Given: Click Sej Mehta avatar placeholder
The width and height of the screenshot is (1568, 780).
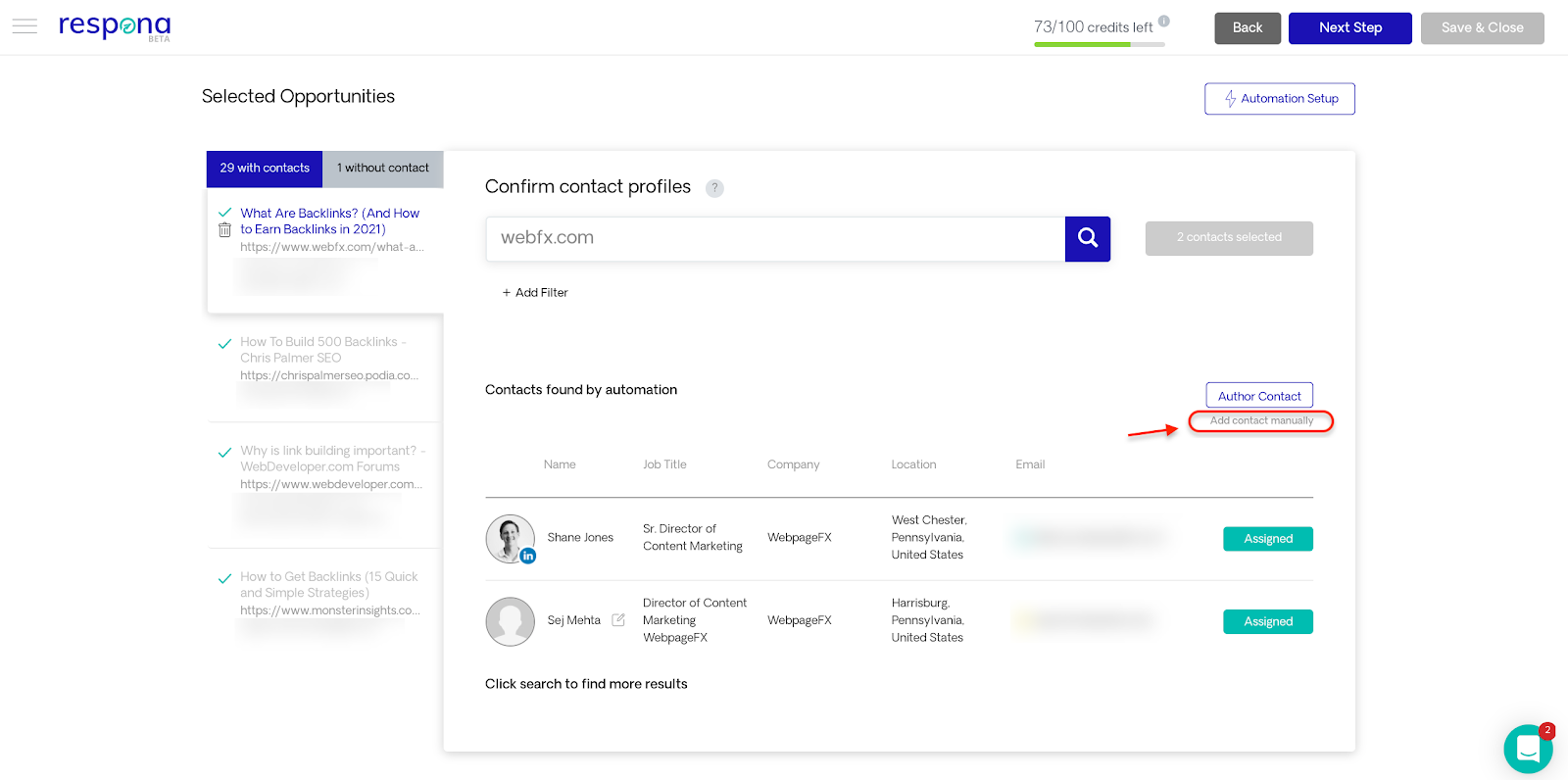Looking at the screenshot, I should click(x=510, y=621).
